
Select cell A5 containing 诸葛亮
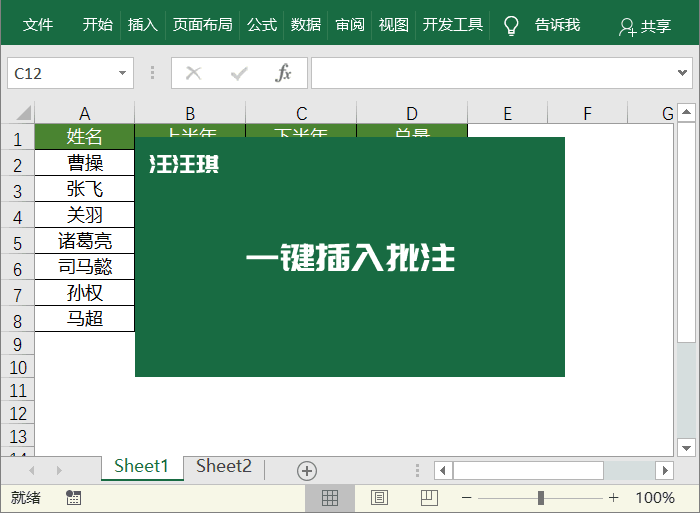[85, 241]
